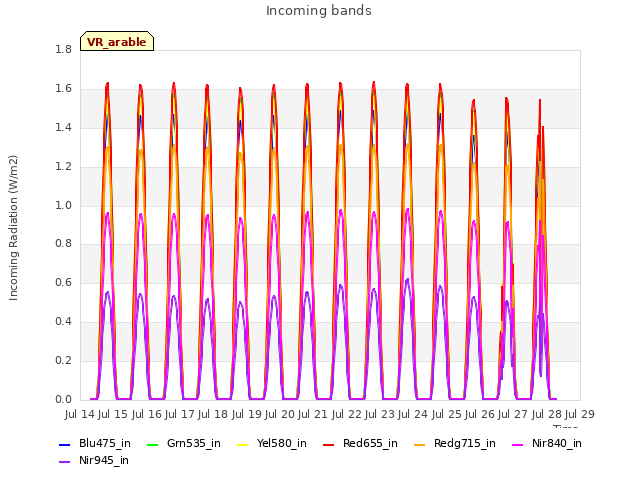
Task: Select the Nir945_in legend label
Action: tap(104, 461)
